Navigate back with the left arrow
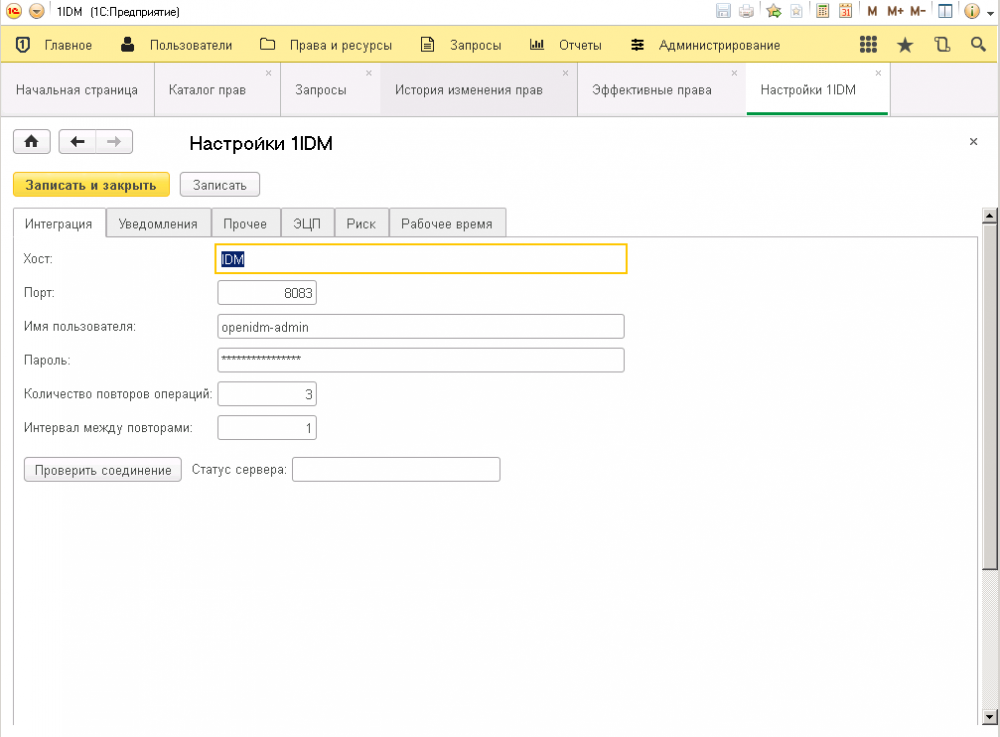This screenshot has width=1000, height=737. tap(77, 142)
